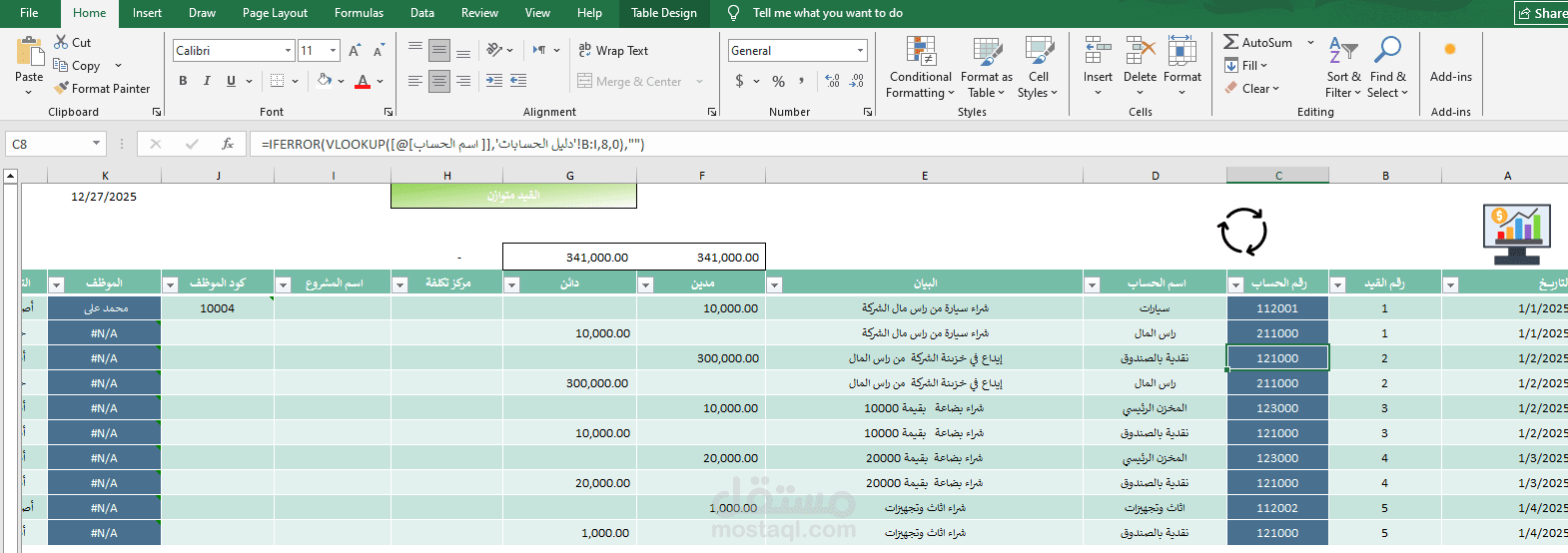Screen dimensions: 1568x553
Task: Click the Paste clipboard icon
Action: point(29,52)
